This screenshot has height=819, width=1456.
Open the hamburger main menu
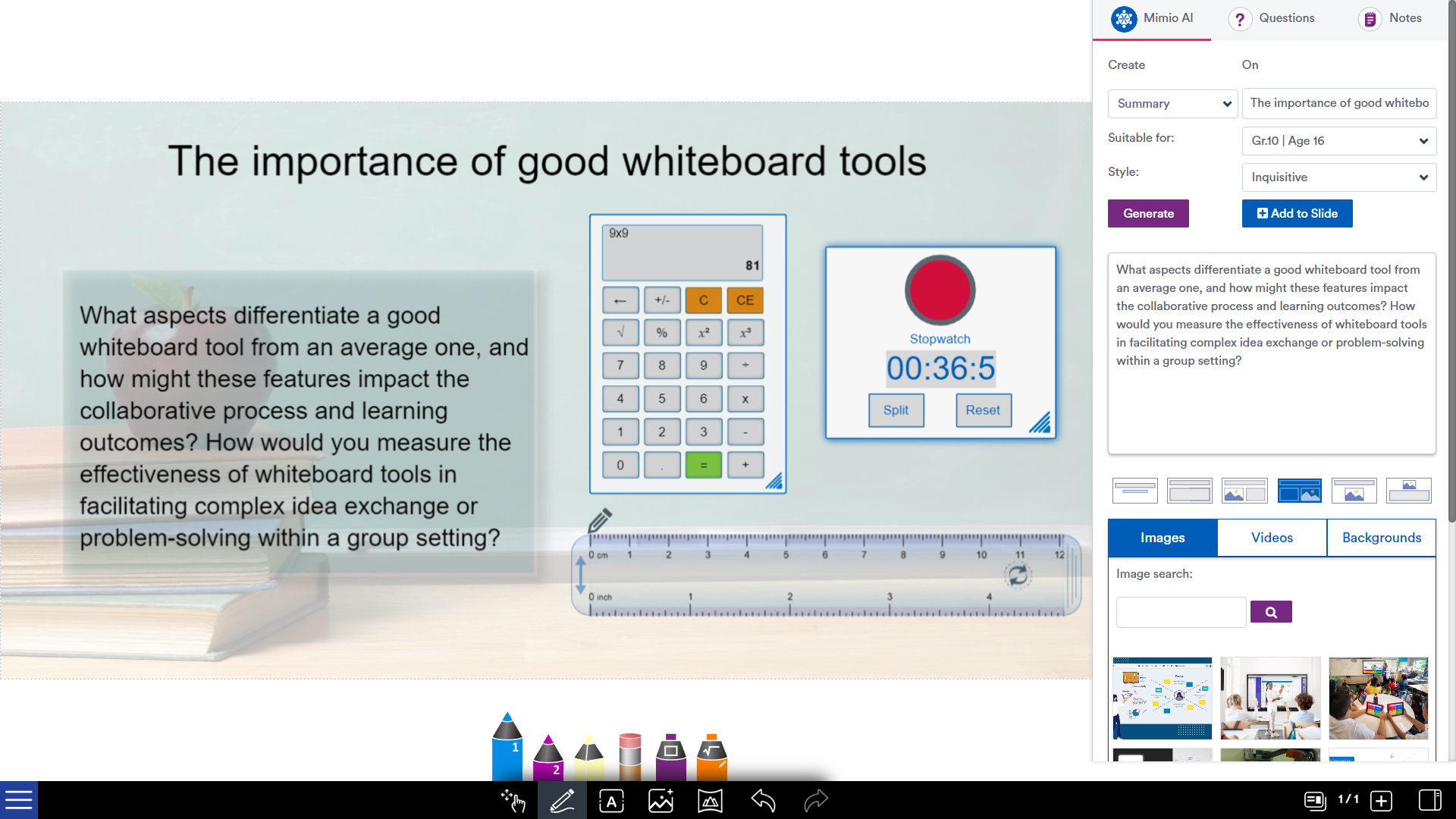click(x=18, y=800)
